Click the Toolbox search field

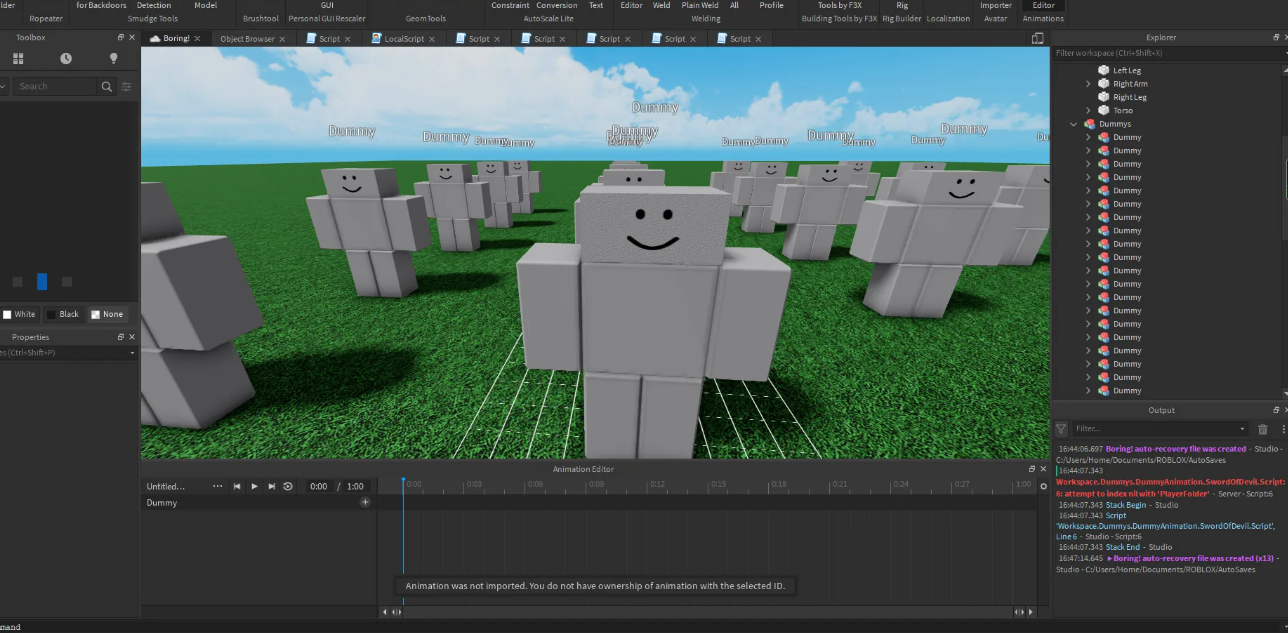(x=55, y=87)
